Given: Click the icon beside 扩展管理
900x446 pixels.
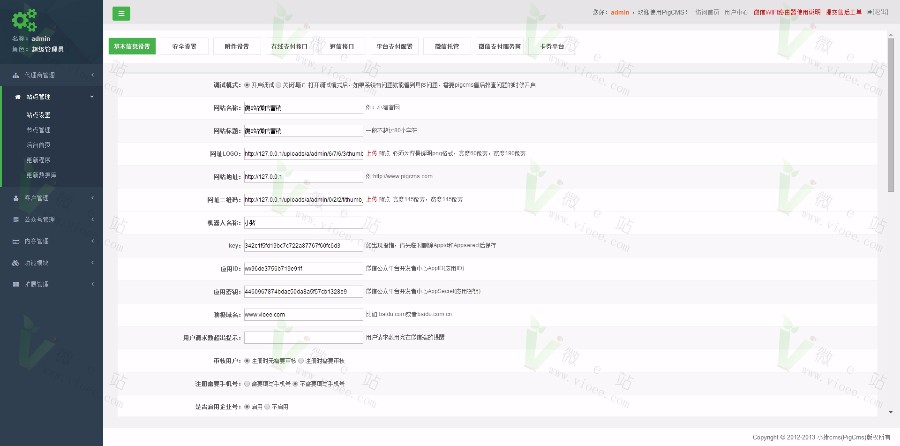Looking at the screenshot, I should pyautogui.click(x=16, y=284).
